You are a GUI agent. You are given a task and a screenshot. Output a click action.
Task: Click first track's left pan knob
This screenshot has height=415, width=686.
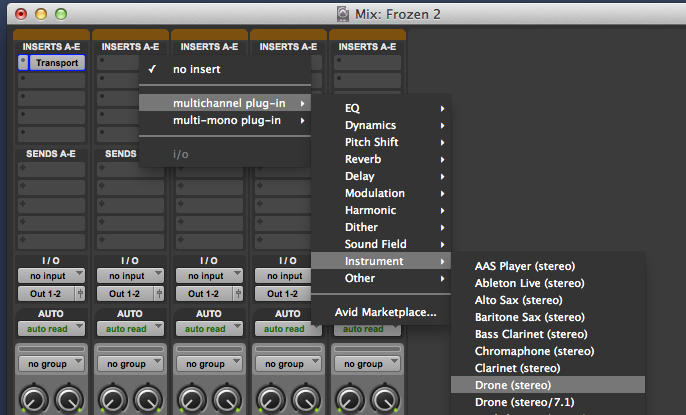[x=34, y=398]
